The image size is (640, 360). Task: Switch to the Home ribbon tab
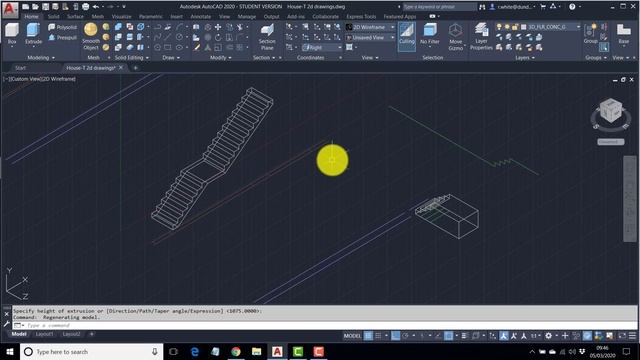coord(31,17)
